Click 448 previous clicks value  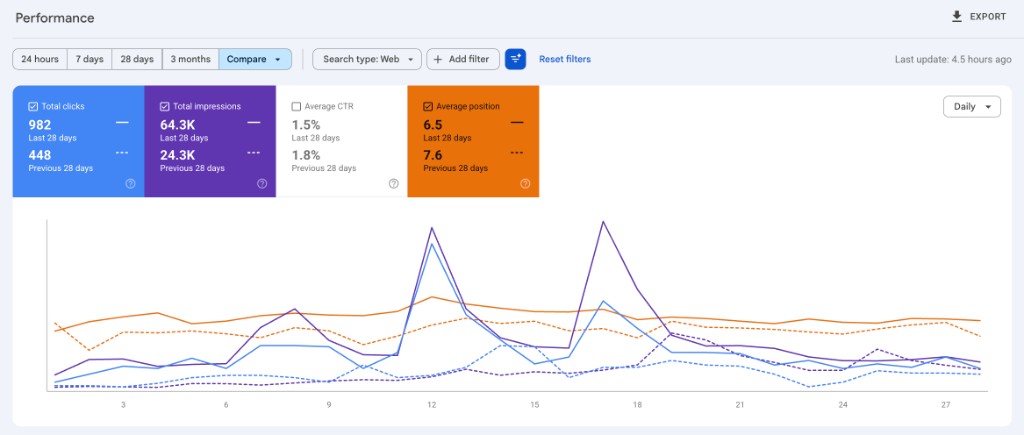[40, 155]
